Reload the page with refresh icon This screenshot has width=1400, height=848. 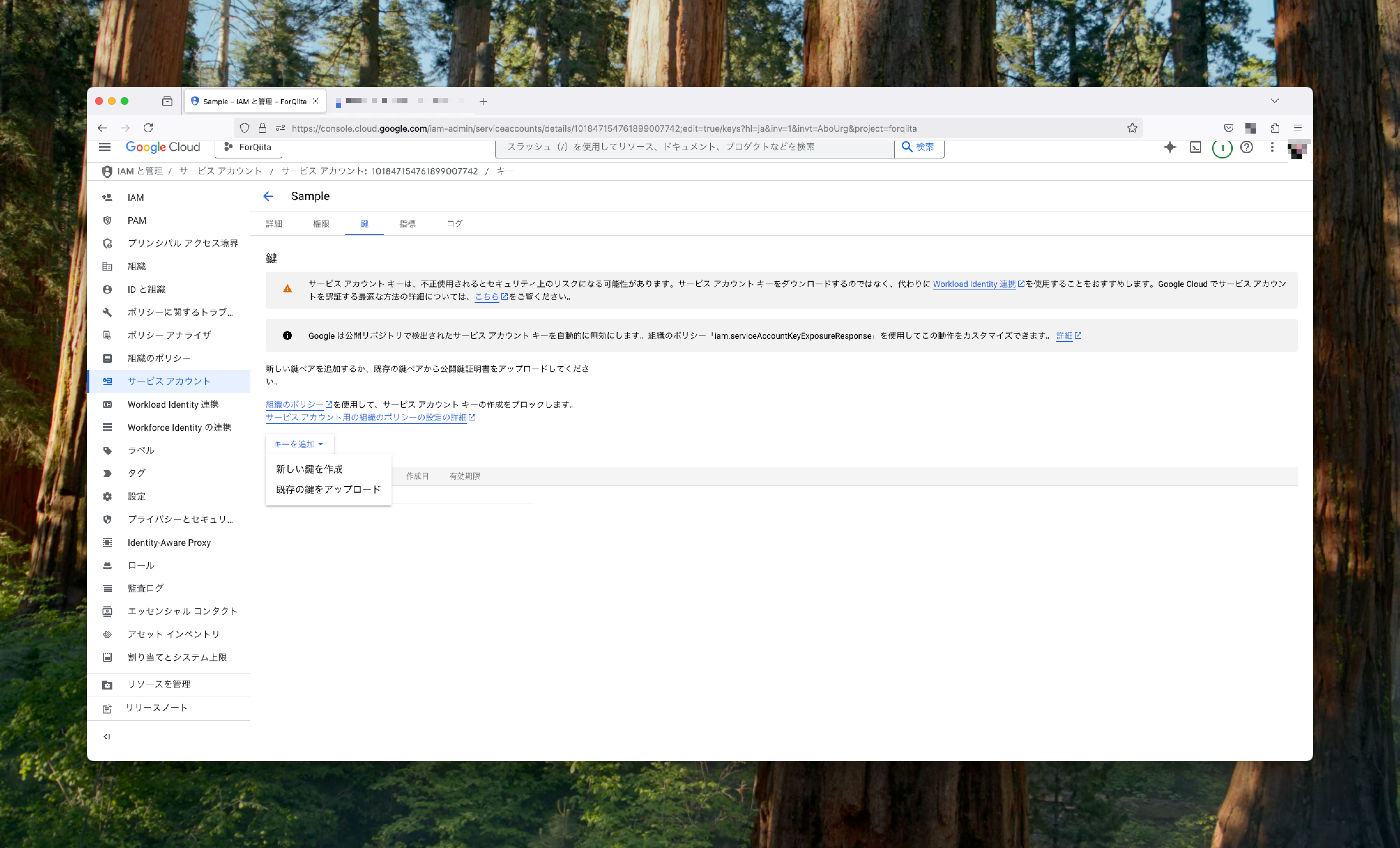(148, 128)
